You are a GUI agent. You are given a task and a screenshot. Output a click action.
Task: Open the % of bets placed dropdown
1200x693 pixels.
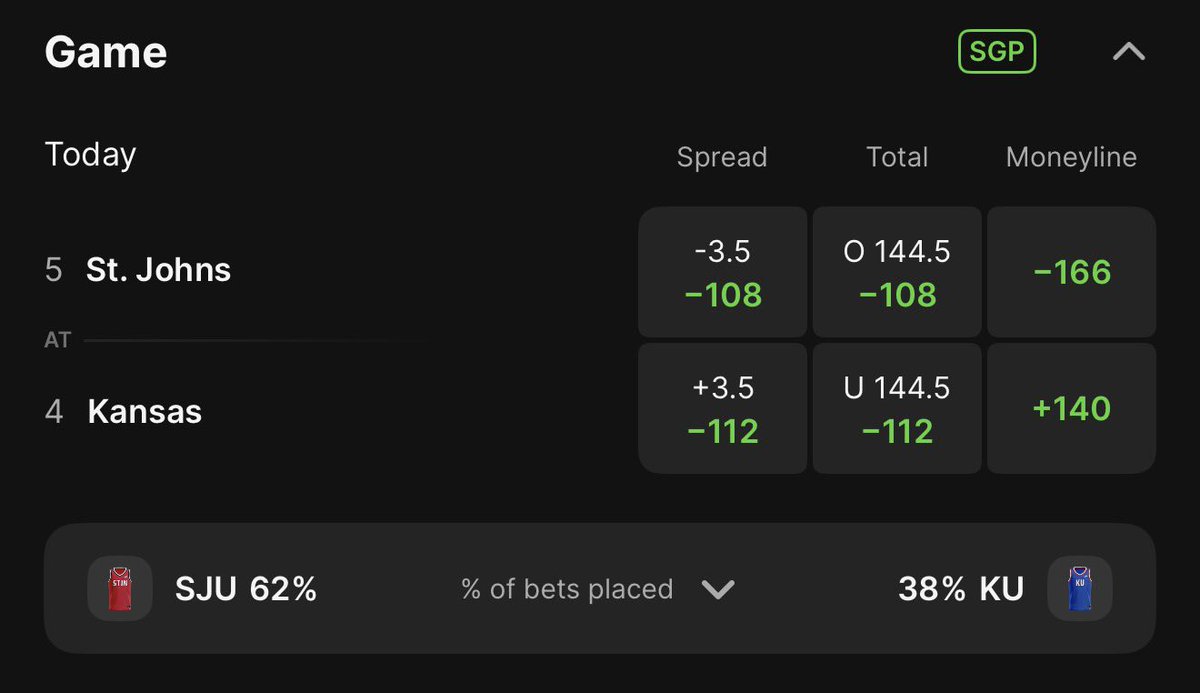[x=718, y=589]
